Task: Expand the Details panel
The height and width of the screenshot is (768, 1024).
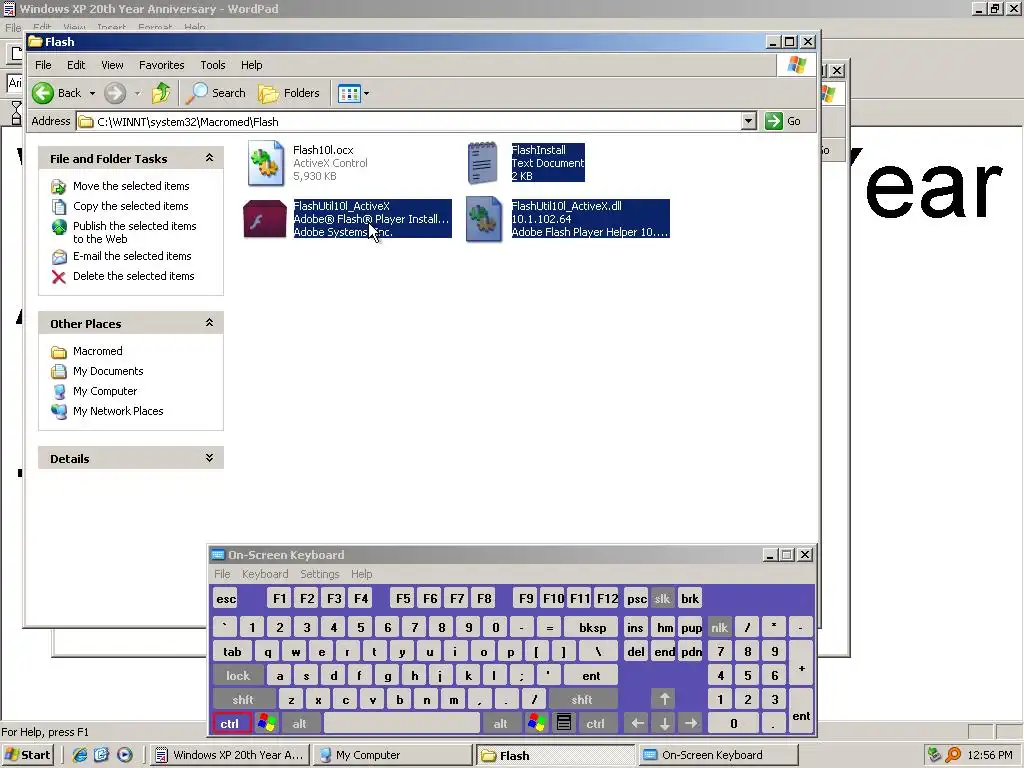Action: click(x=210, y=458)
